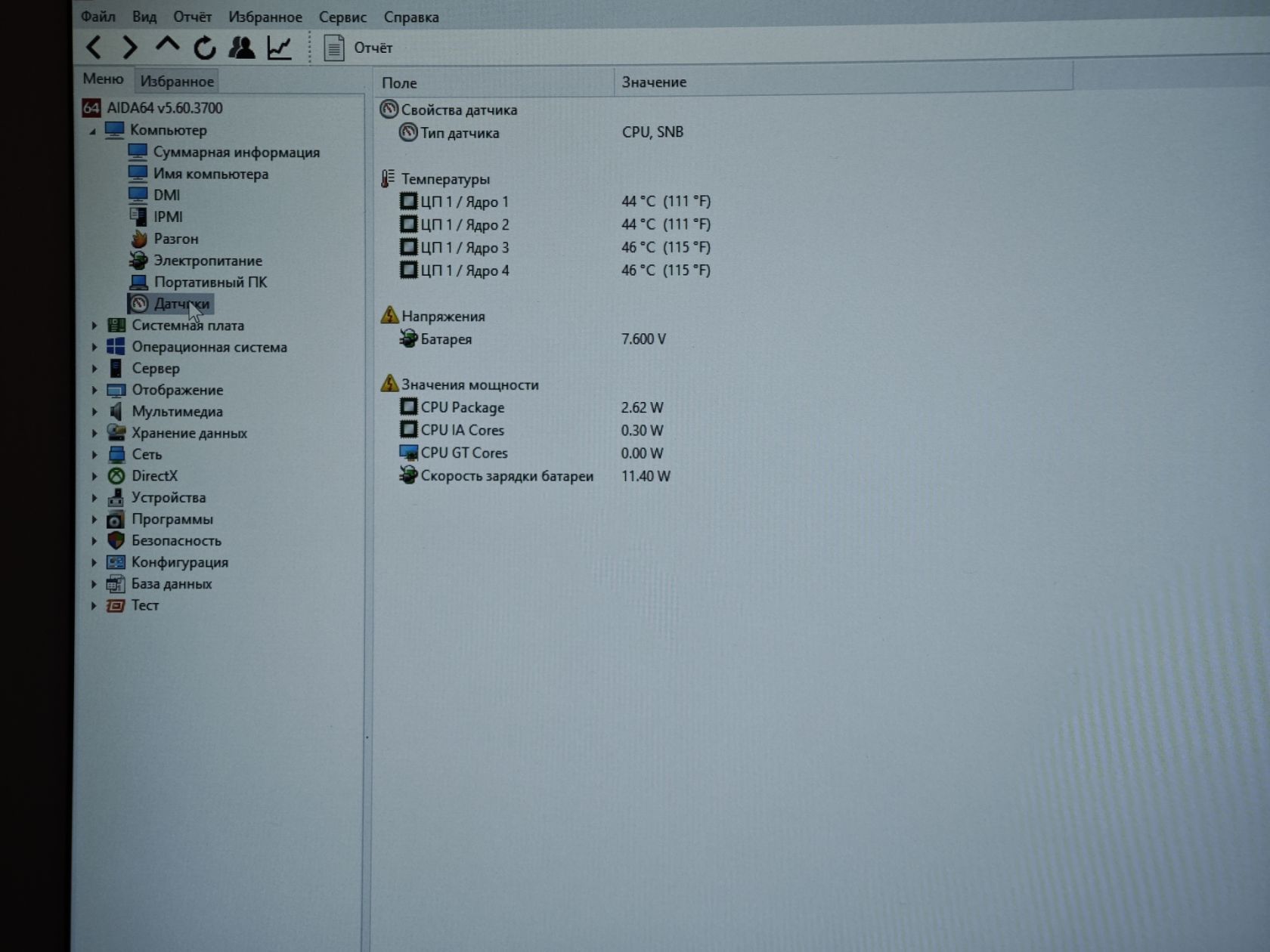Click the Электропитание icon
Viewport: 1270px width, 952px height.
138,260
